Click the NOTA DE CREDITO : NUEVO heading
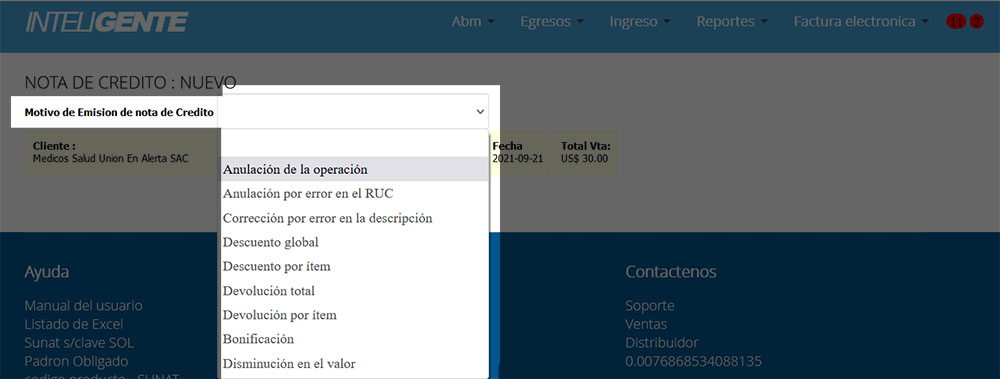Viewport: 1000px width, 379px height. (131, 82)
